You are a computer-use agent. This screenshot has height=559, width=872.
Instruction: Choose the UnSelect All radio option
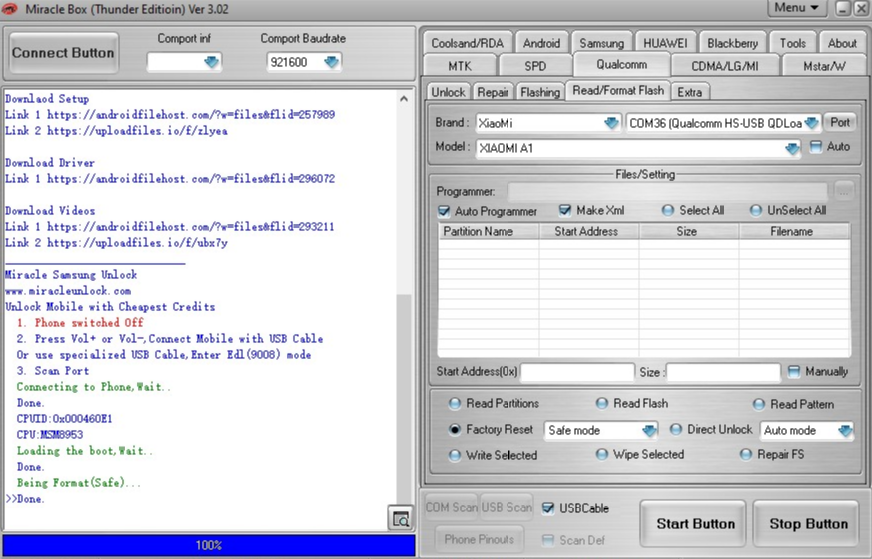tap(756, 210)
